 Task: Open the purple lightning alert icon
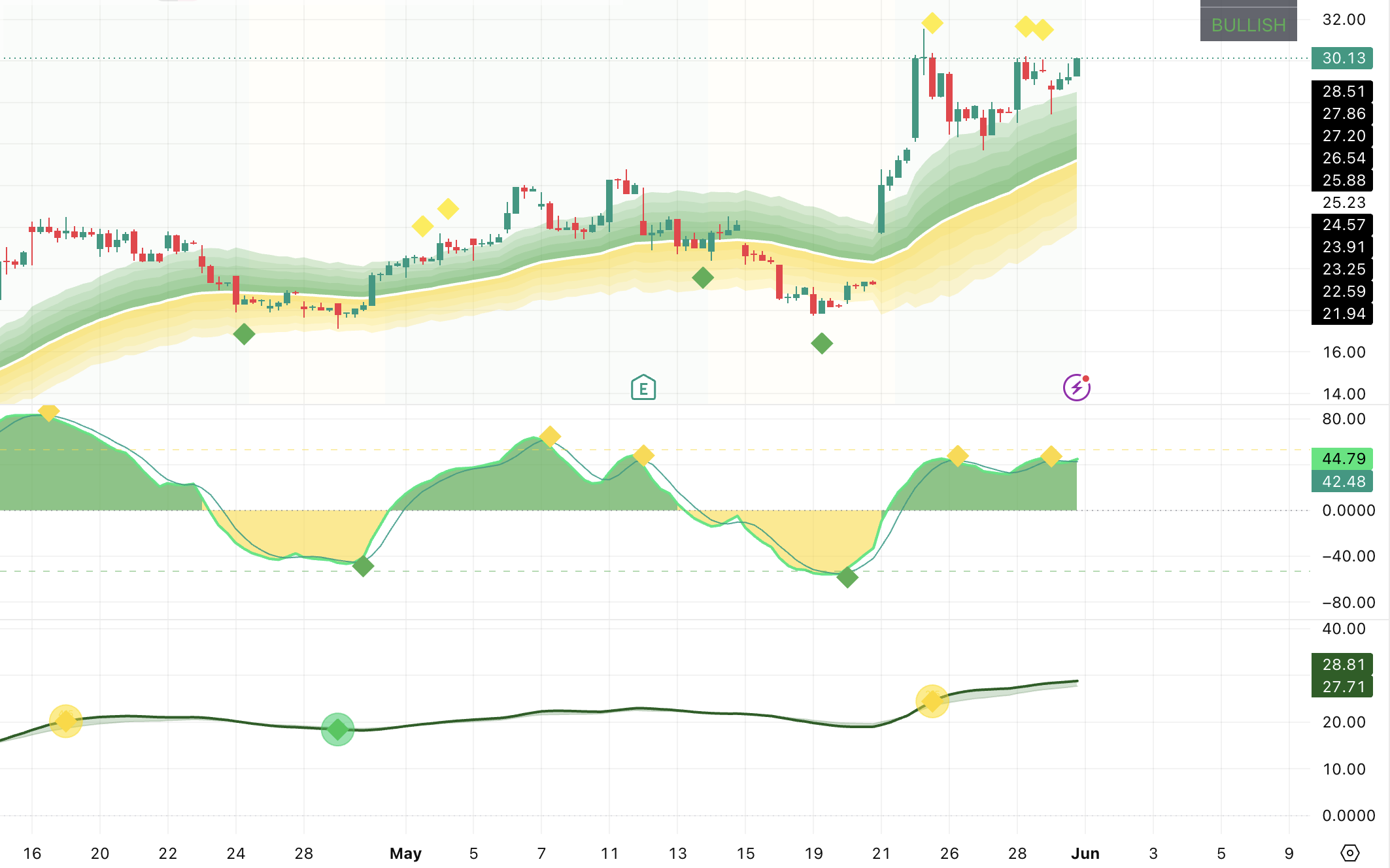1076,388
